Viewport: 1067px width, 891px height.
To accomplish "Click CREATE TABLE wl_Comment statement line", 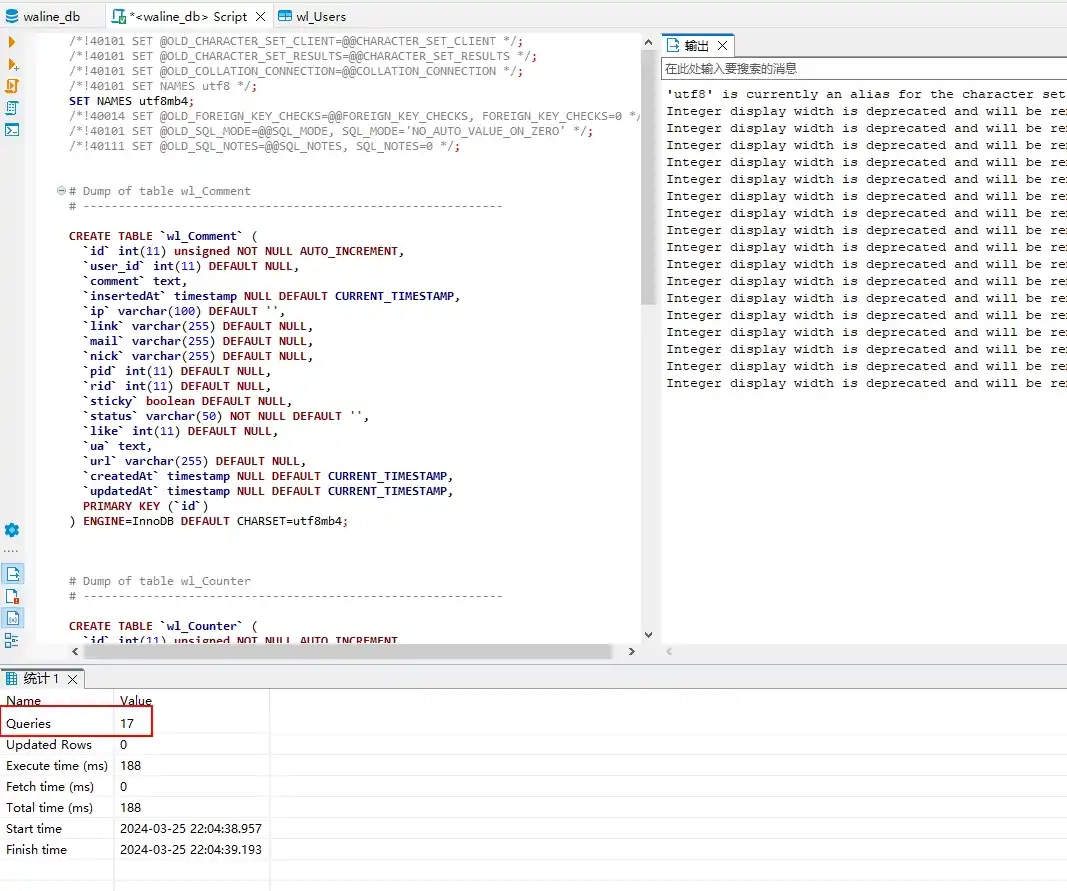I will tap(163, 236).
